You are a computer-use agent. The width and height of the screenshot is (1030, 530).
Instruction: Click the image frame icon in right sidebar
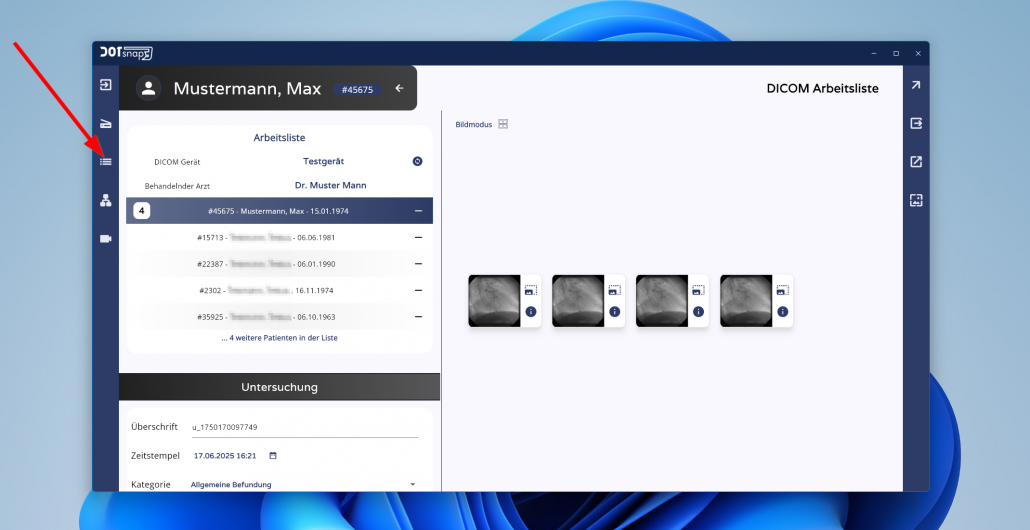click(x=915, y=200)
